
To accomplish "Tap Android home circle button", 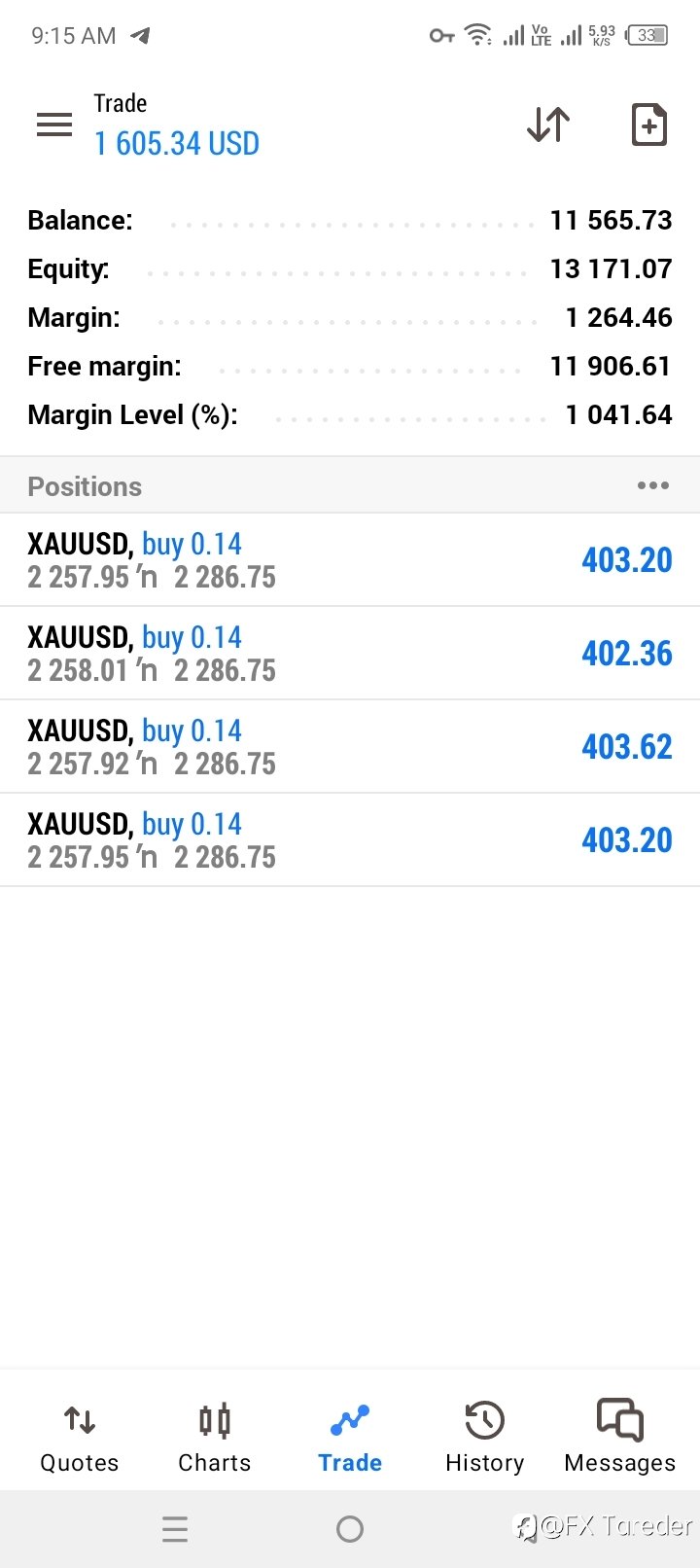I will 350,1529.
